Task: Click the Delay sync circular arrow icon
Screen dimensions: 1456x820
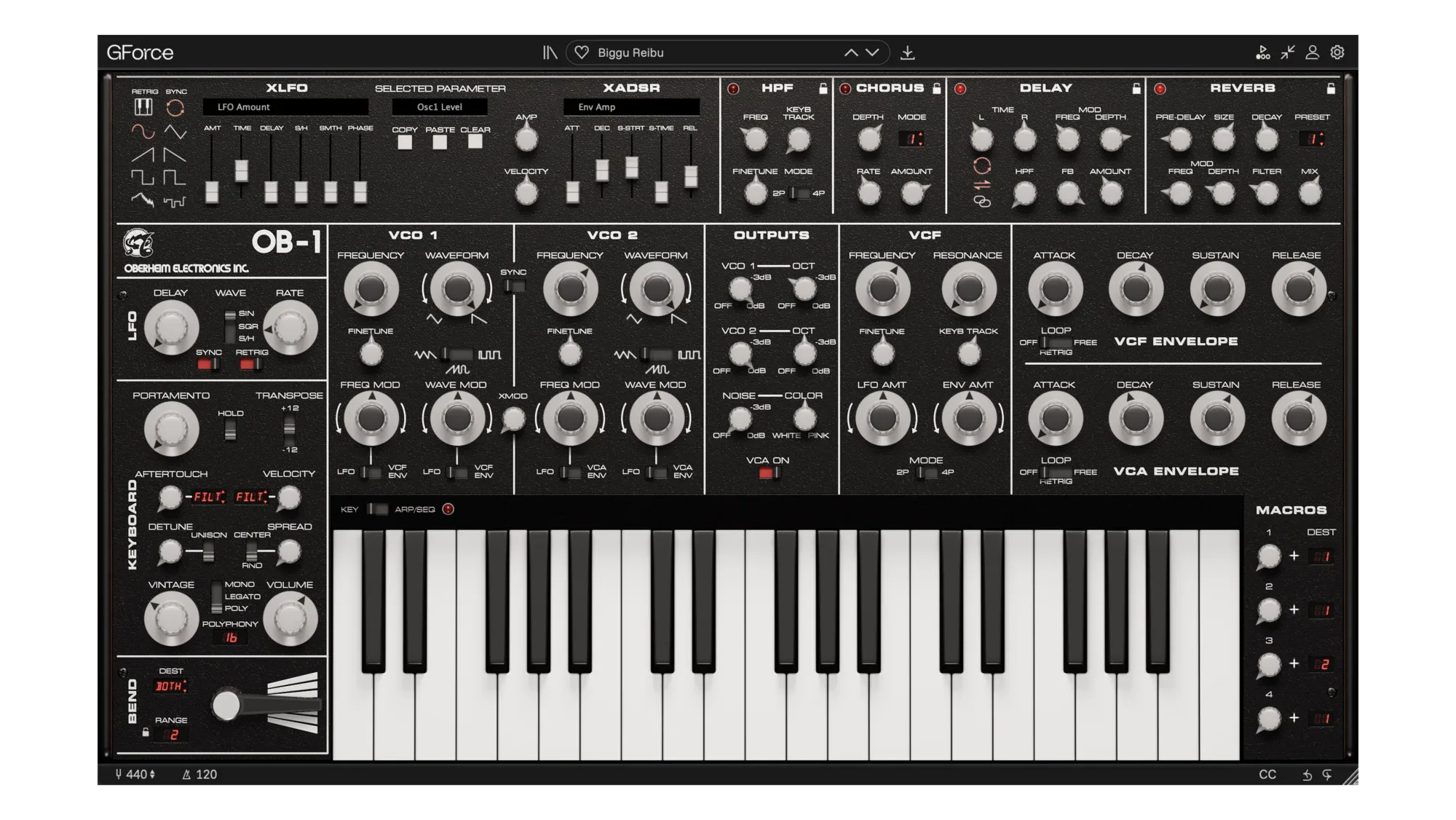Action: point(982,166)
